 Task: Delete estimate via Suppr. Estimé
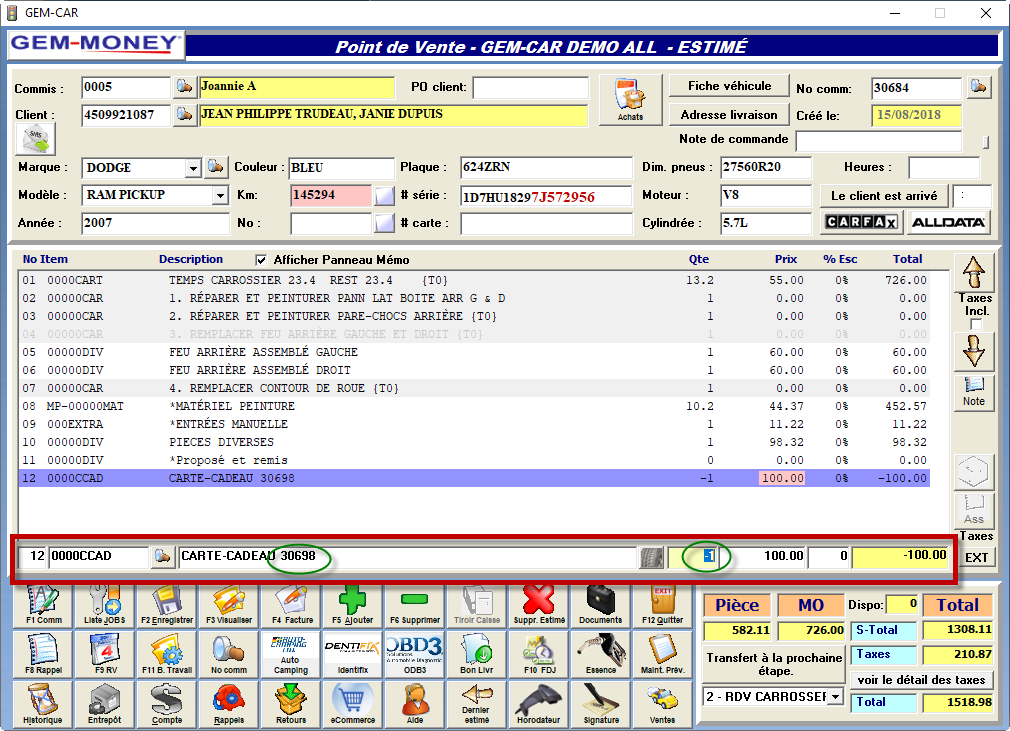click(x=538, y=605)
